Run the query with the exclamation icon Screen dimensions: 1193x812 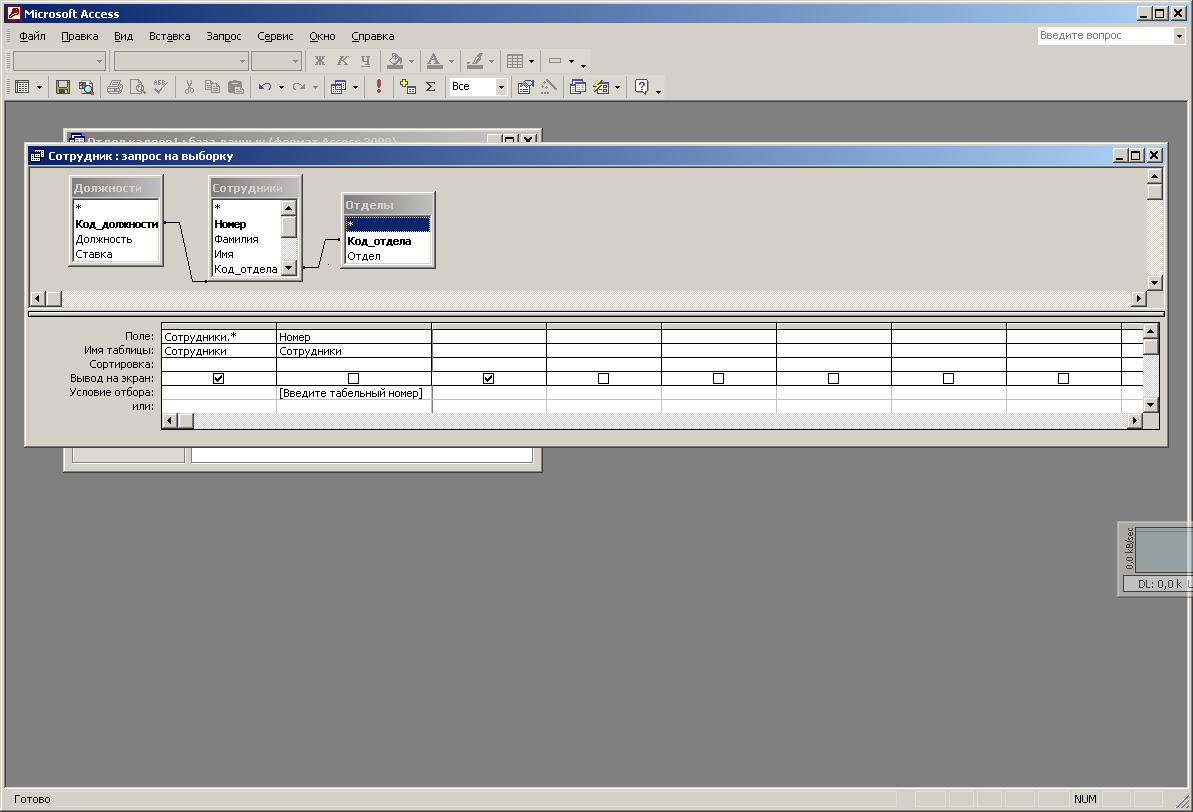pyautogui.click(x=379, y=87)
